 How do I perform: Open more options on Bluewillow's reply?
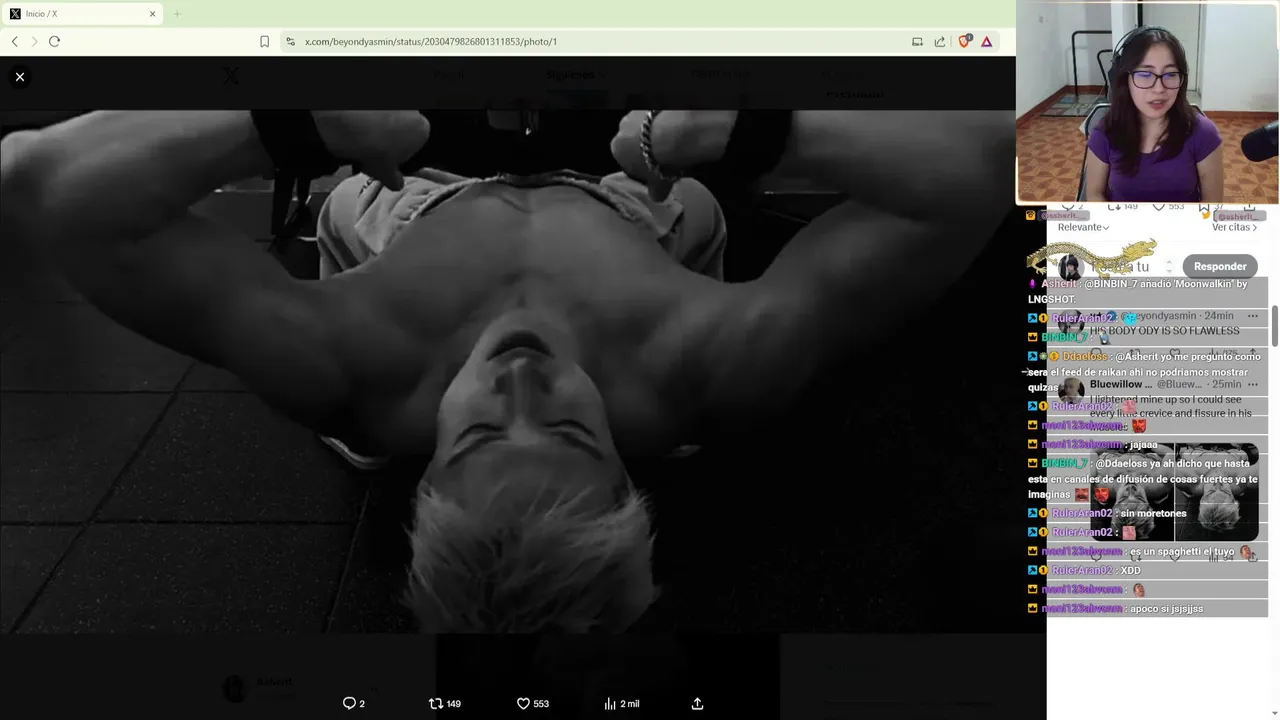coord(1252,384)
